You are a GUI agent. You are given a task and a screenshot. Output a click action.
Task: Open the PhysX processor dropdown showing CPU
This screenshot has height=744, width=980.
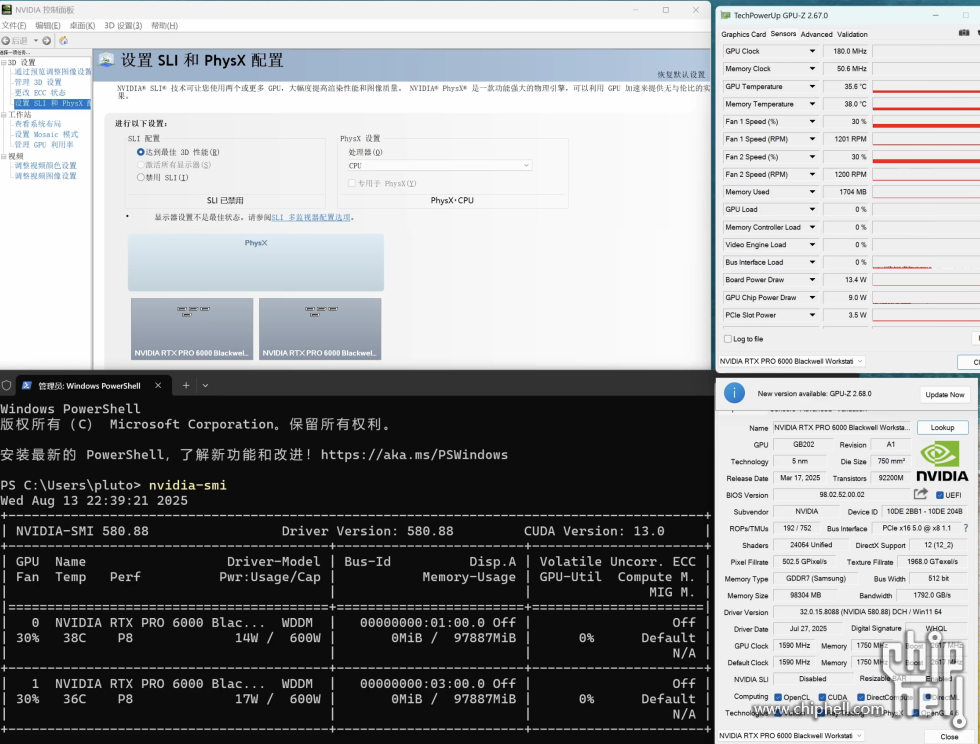pyautogui.click(x=439, y=166)
